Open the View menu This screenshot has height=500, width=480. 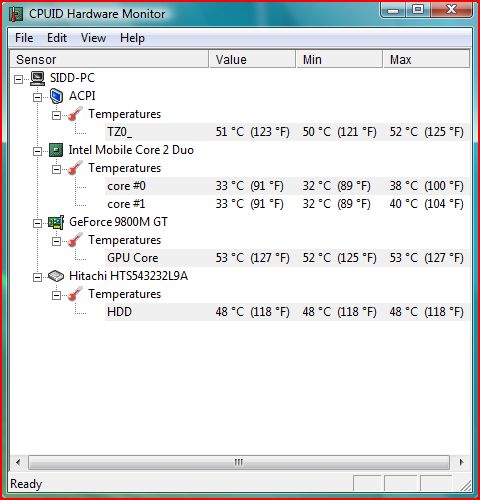(93, 38)
